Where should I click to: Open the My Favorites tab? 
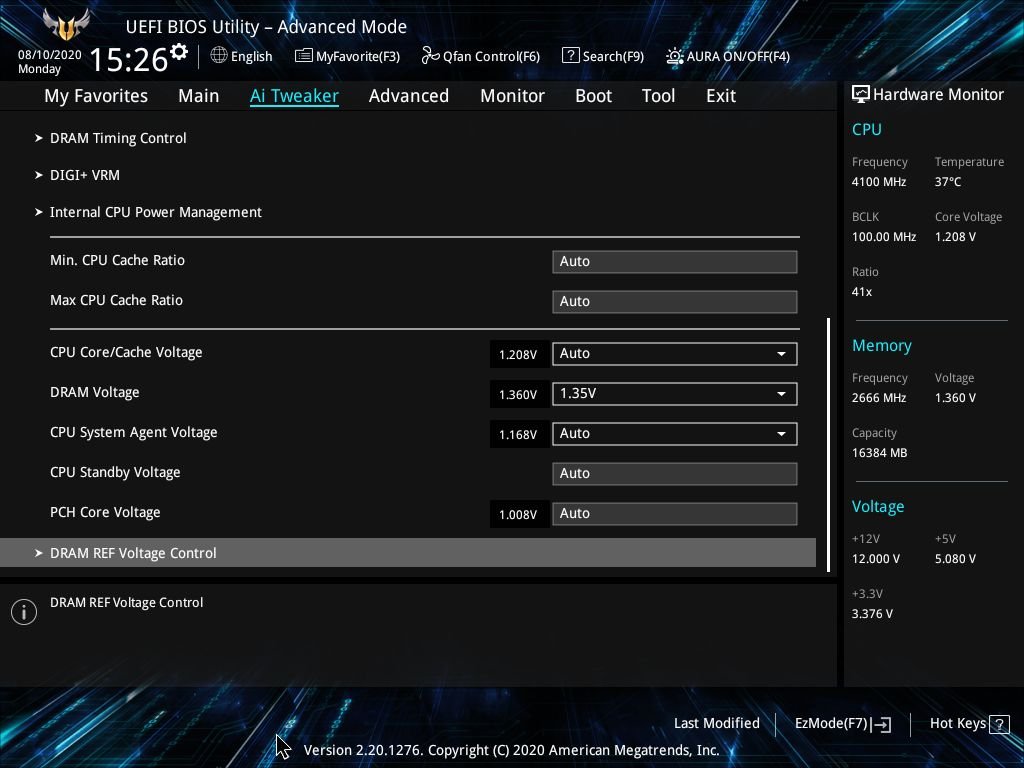[x=96, y=96]
